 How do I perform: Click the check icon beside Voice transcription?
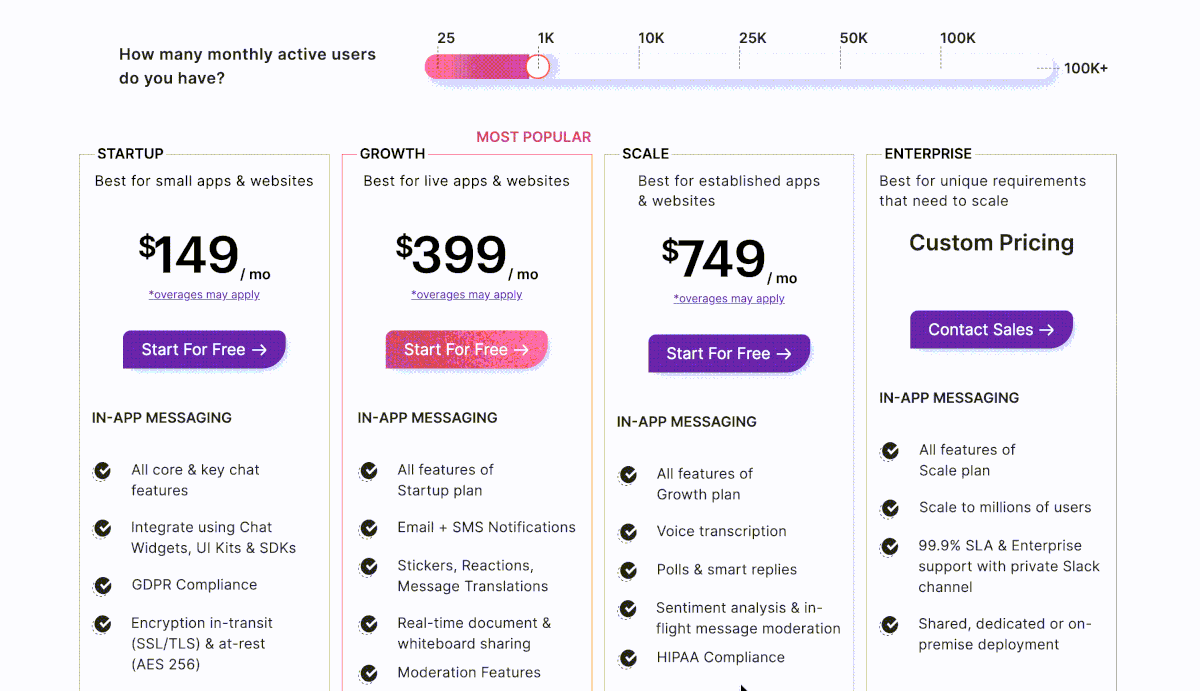pyautogui.click(x=628, y=532)
